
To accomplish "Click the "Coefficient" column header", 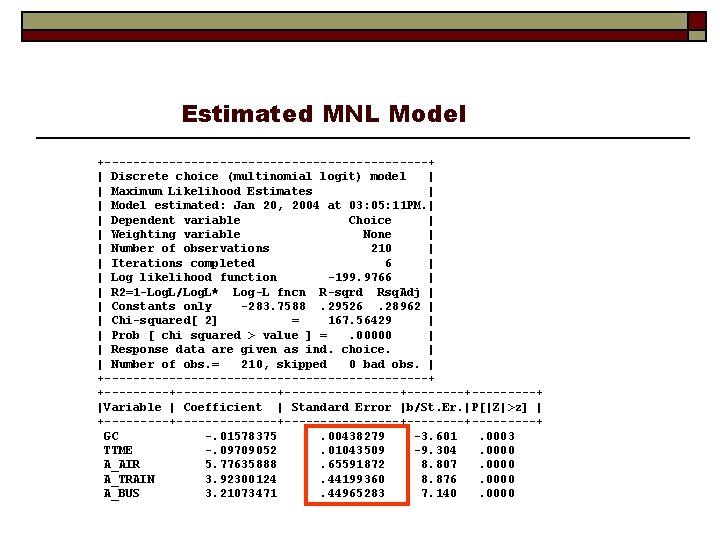I will [x=223, y=407].
